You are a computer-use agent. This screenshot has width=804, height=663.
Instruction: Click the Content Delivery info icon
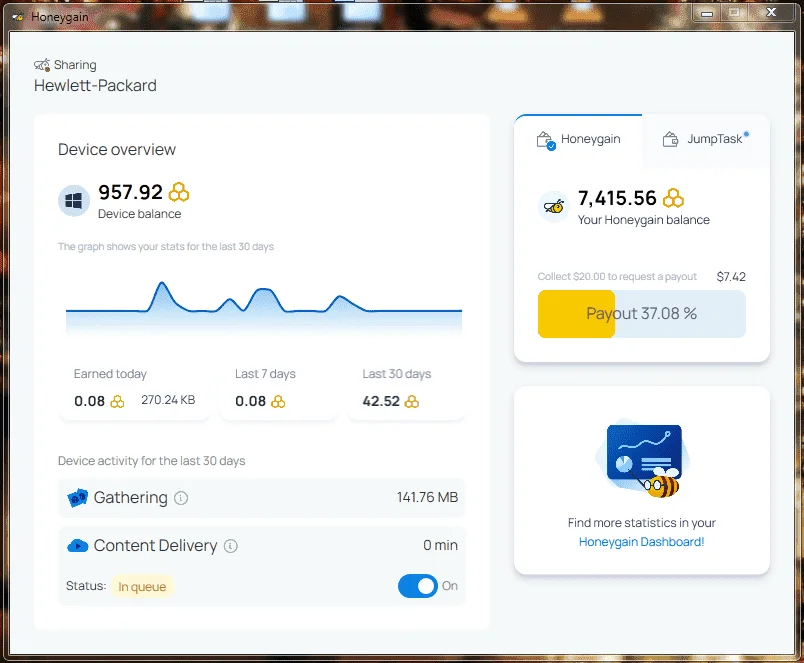[231, 546]
